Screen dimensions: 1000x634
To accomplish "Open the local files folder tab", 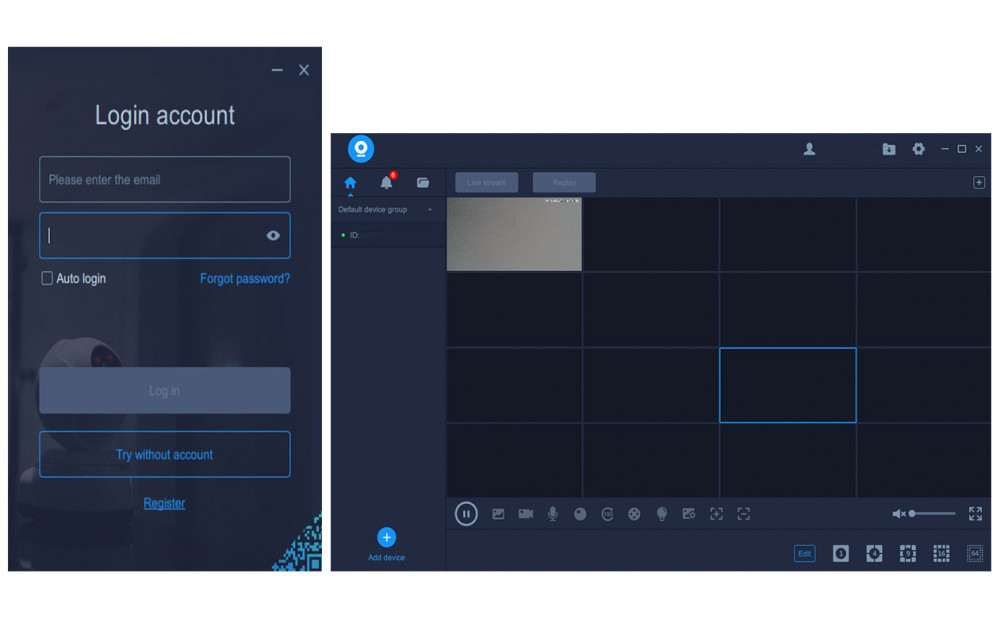I will (423, 183).
